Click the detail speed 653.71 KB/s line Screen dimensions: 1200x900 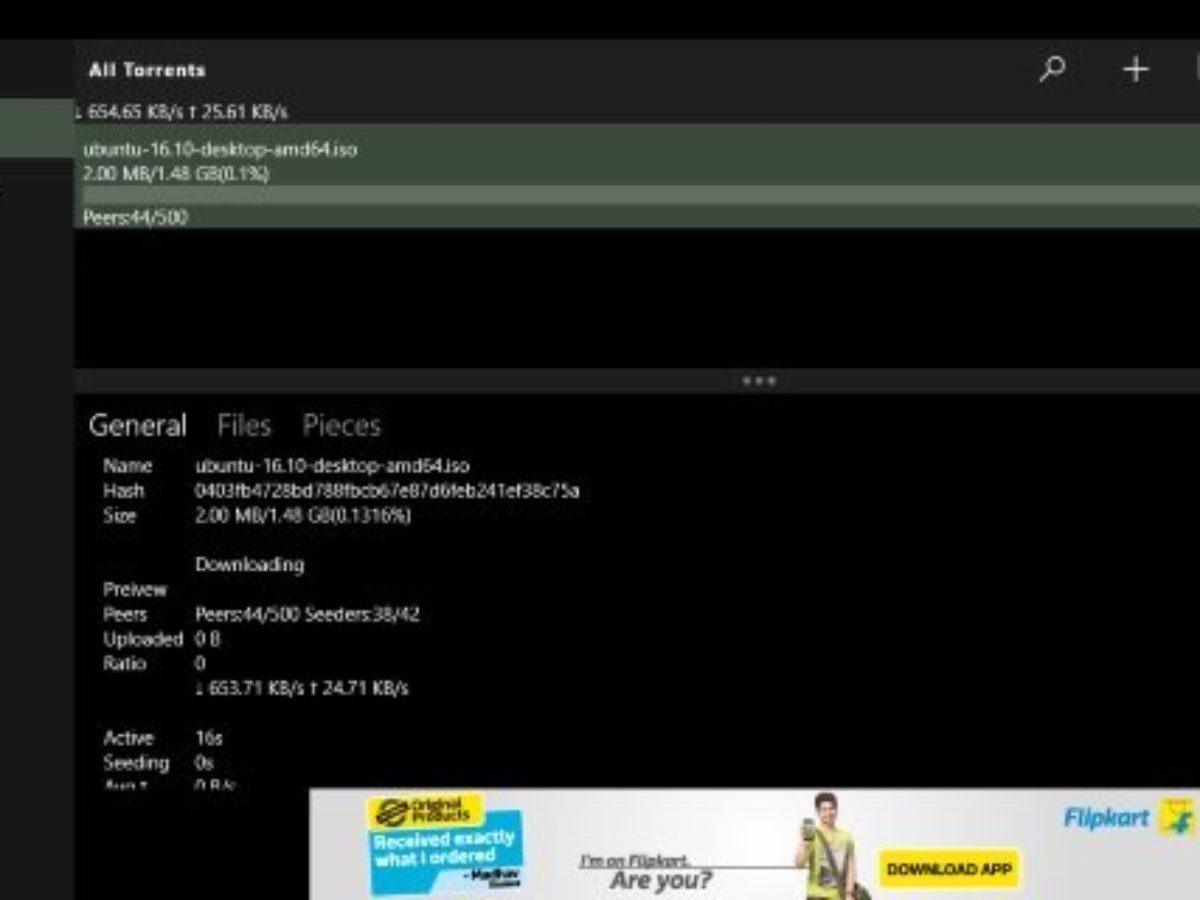pos(301,688)
